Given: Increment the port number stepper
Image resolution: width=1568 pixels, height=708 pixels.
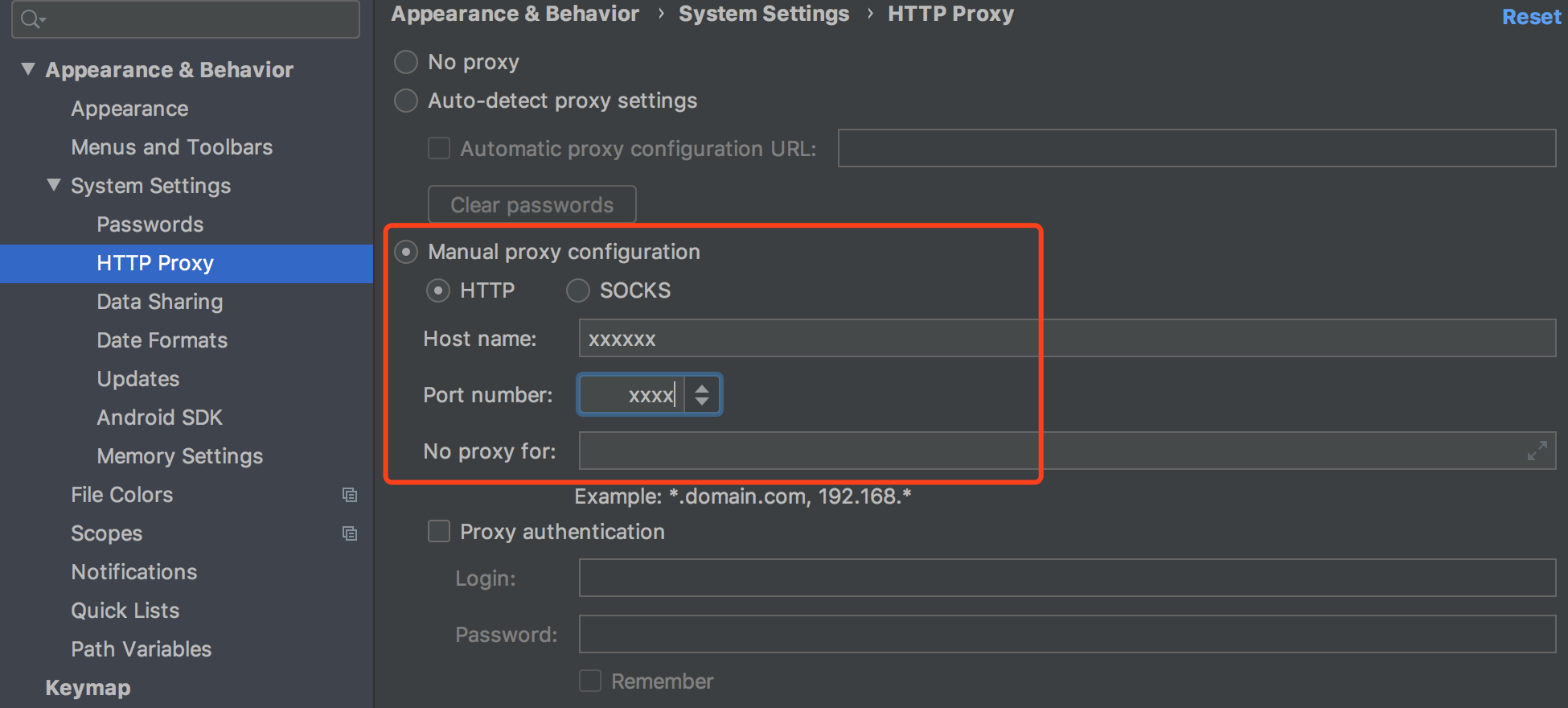Looking at the screenshot, I should (702, 388).
